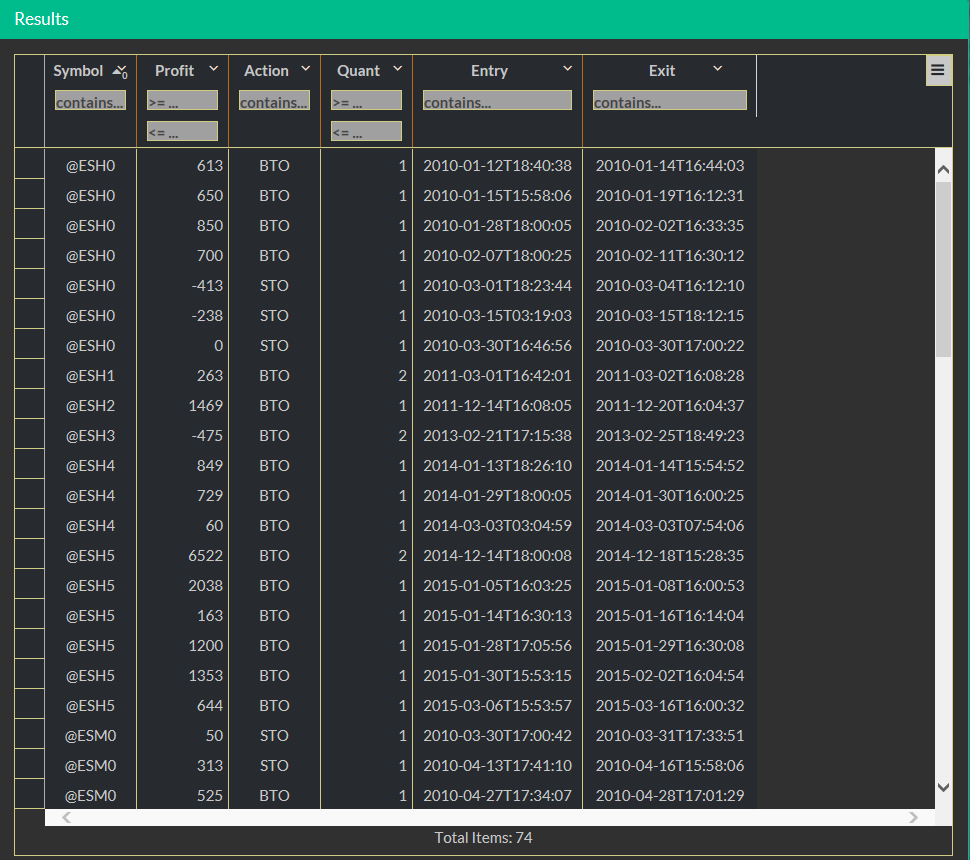
Task: Click the vertical scrollbar thumb
Action: pyautogui.click(x=943, y=269)
